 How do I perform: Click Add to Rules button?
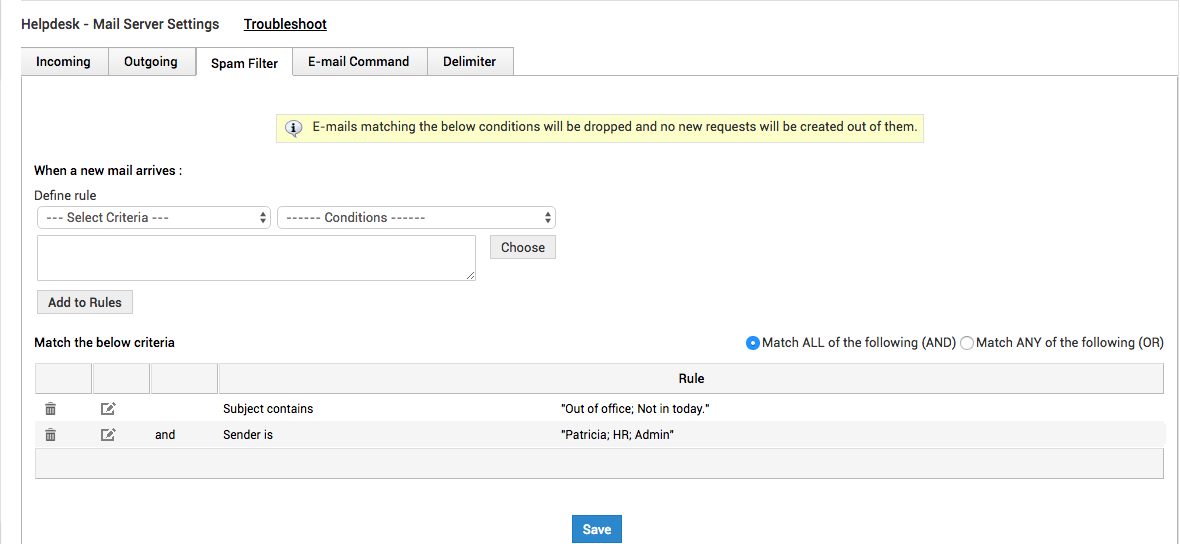click(85, 303)
